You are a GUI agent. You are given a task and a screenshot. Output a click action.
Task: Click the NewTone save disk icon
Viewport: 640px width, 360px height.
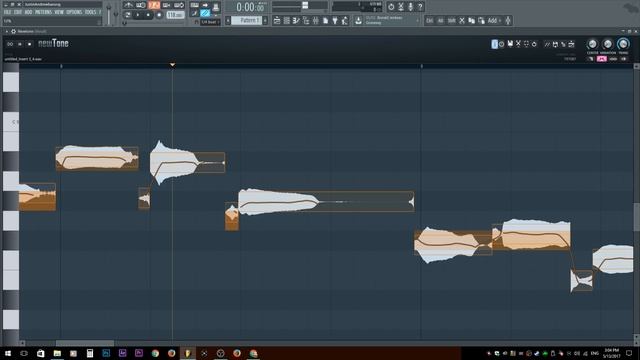click(x=510, y=44)
